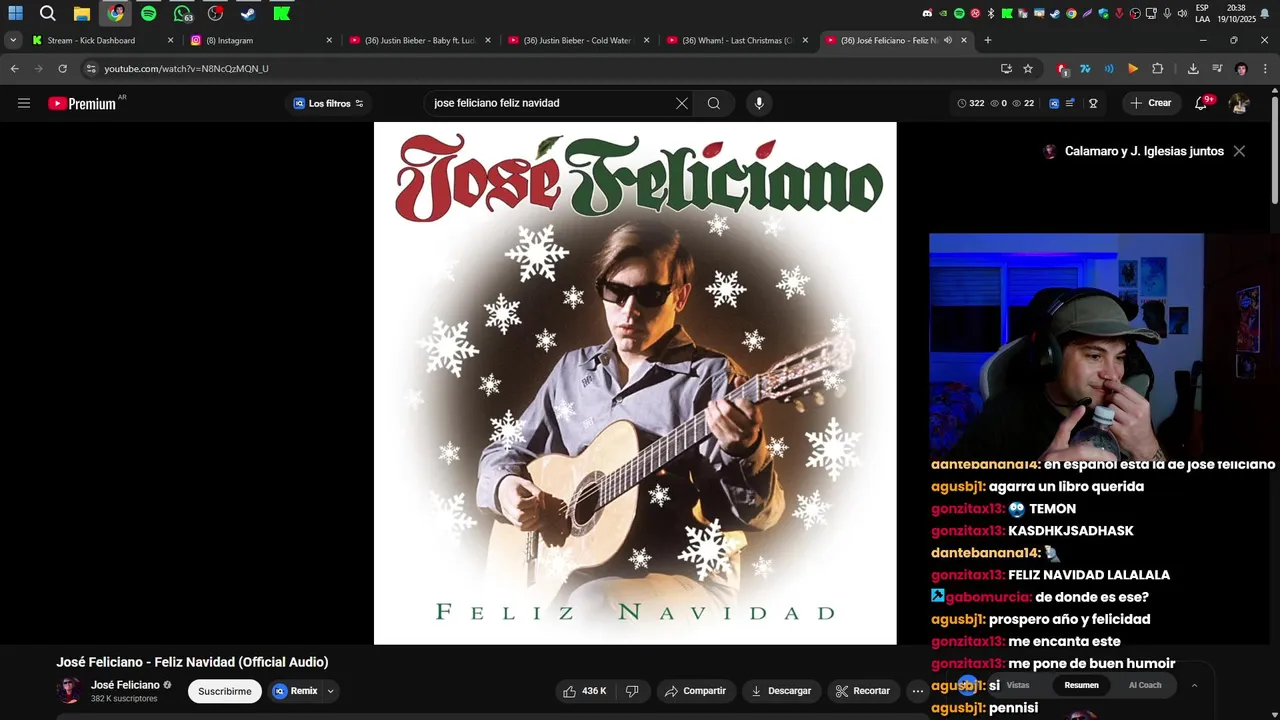Open Chrome three-dot menu
Screen dimensions: 1280x720
[x=1264, y=69]
